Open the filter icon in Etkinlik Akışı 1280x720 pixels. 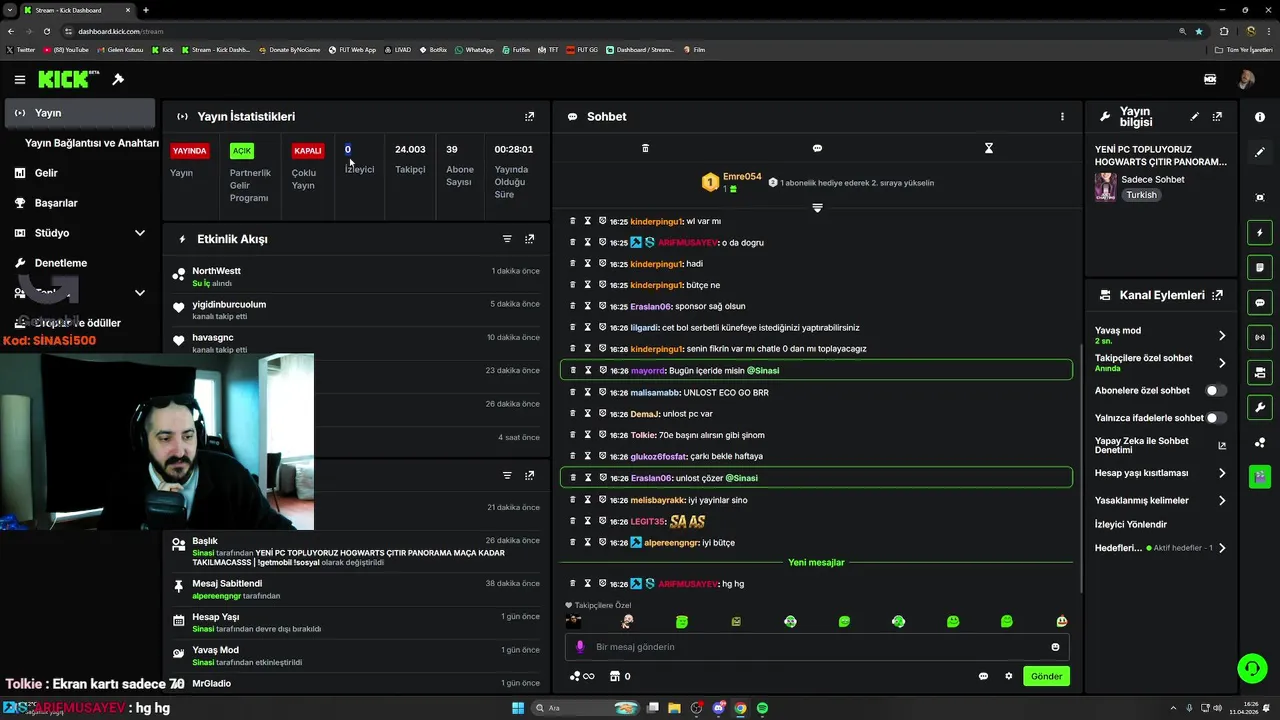click(507, 239)
